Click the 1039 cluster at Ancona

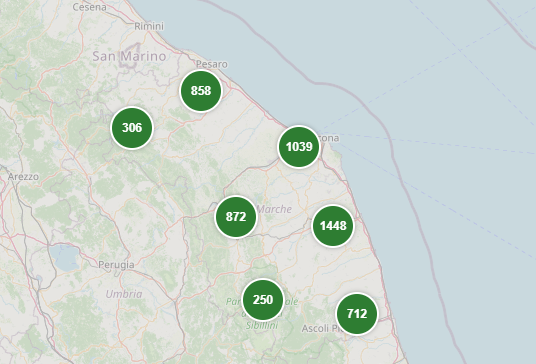pos(299,147)
